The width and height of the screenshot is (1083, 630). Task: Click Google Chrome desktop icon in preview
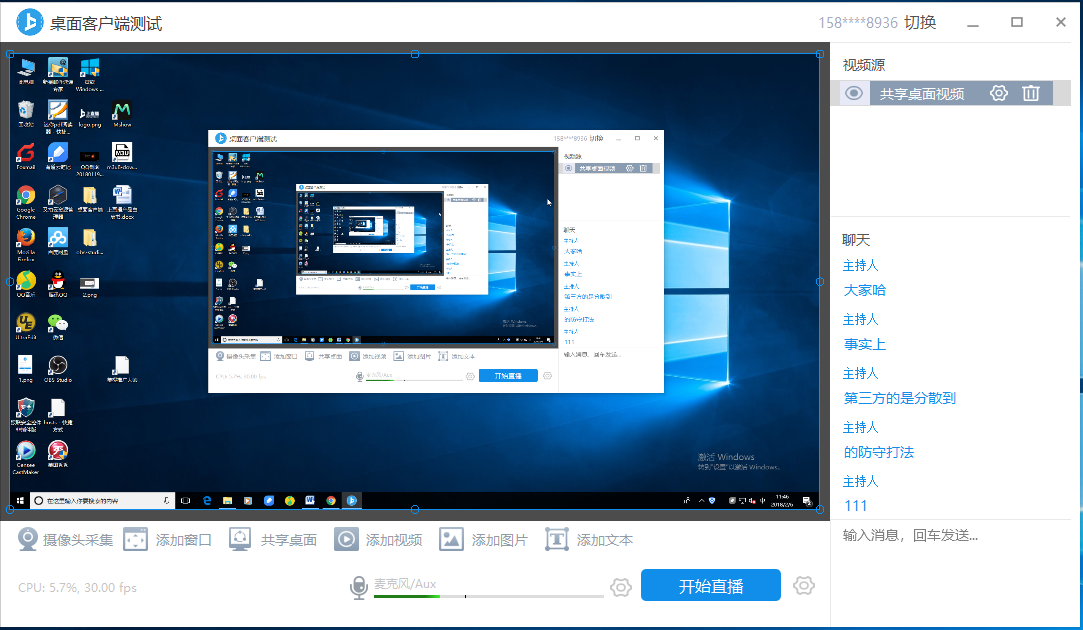(26, 202)
